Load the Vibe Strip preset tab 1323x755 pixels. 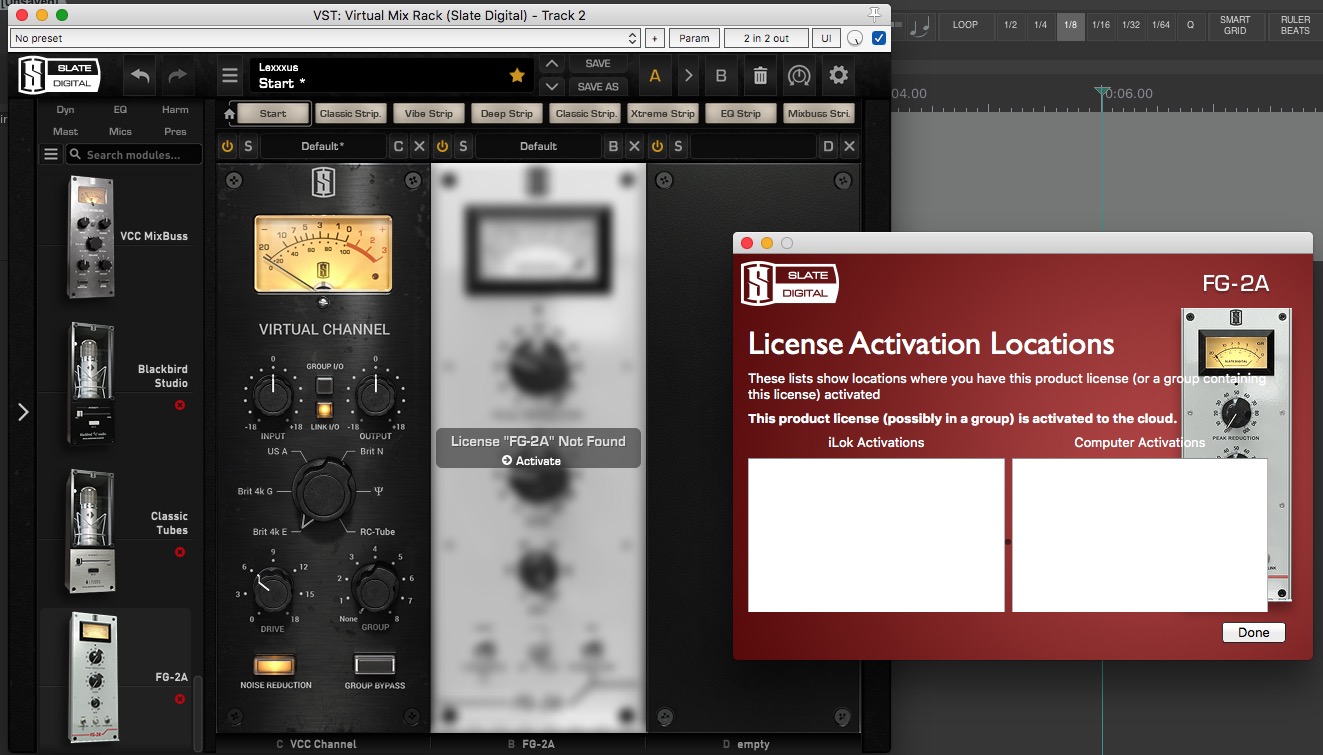pyautogui.click(x=429, y=114)
